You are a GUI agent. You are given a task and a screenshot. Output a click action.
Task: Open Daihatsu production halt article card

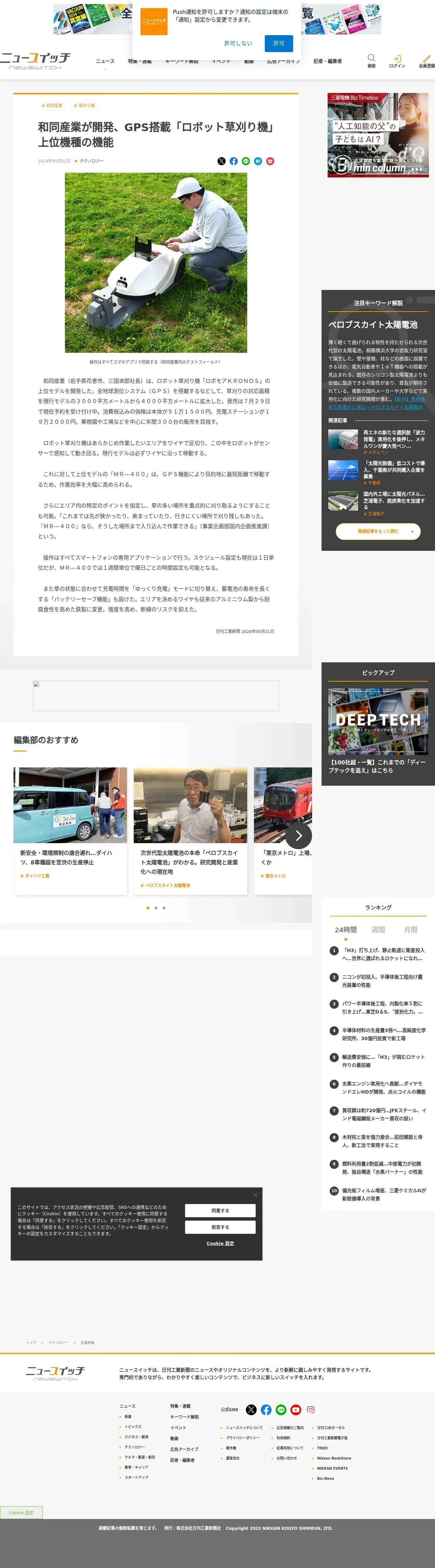click(70, 830)
